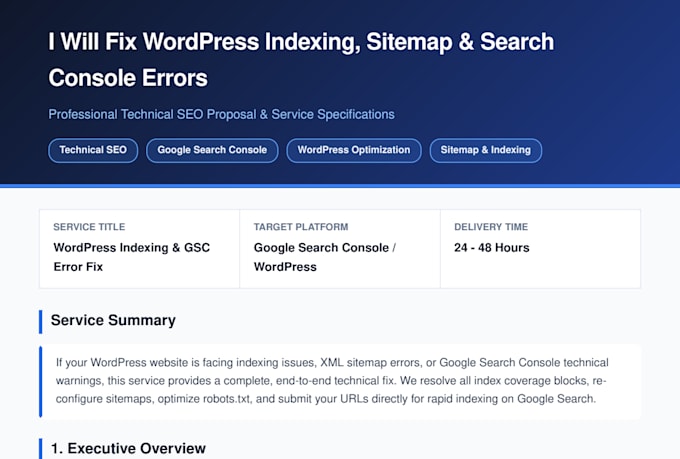
Task: Select the Google Search Console tag pill
Action: pyautogui.click(x=212, y=151)
